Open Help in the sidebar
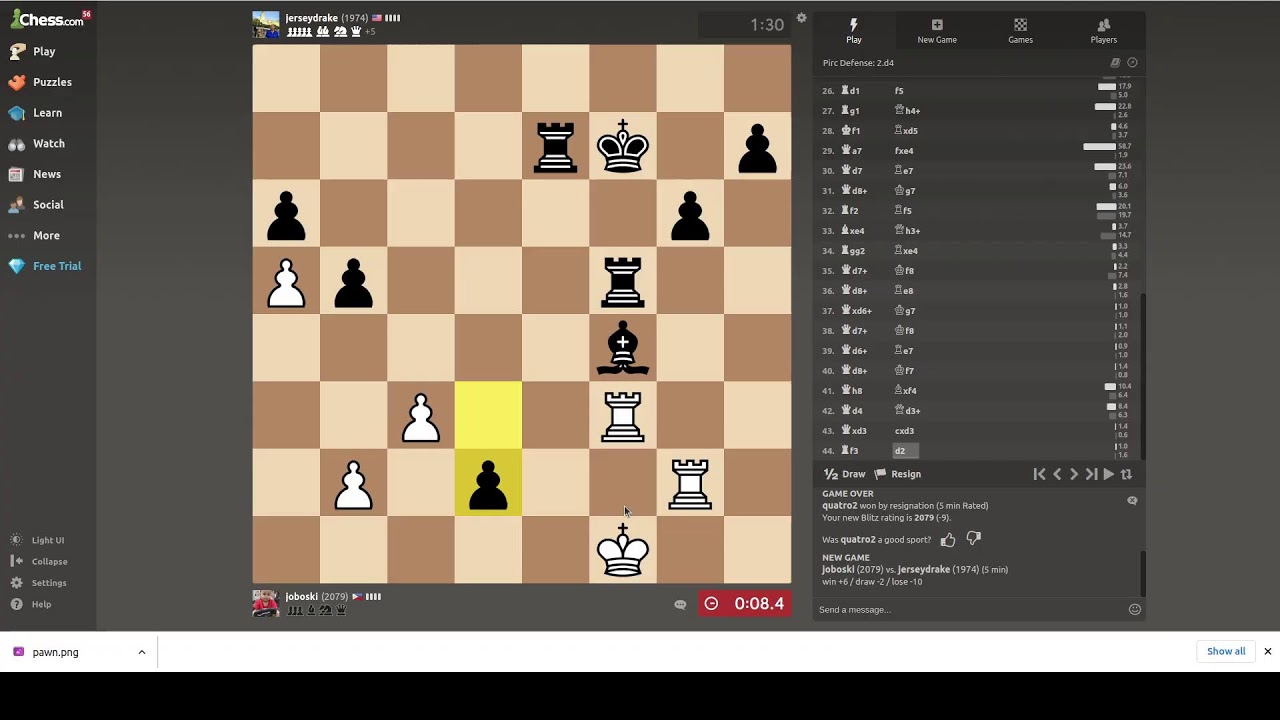This screenshot has width=1280, height=720. (31, 604)
